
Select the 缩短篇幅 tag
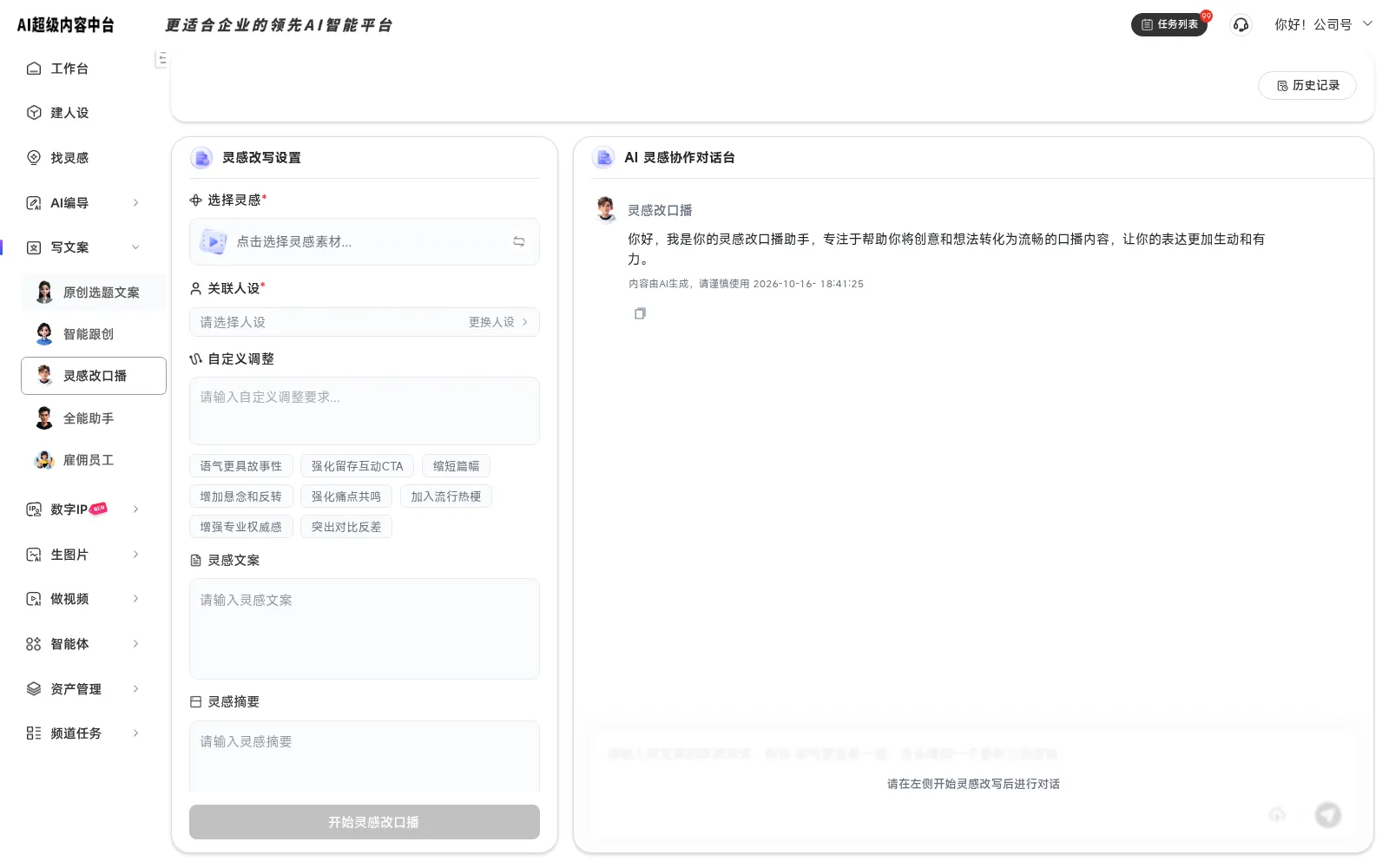click(456, 466)
